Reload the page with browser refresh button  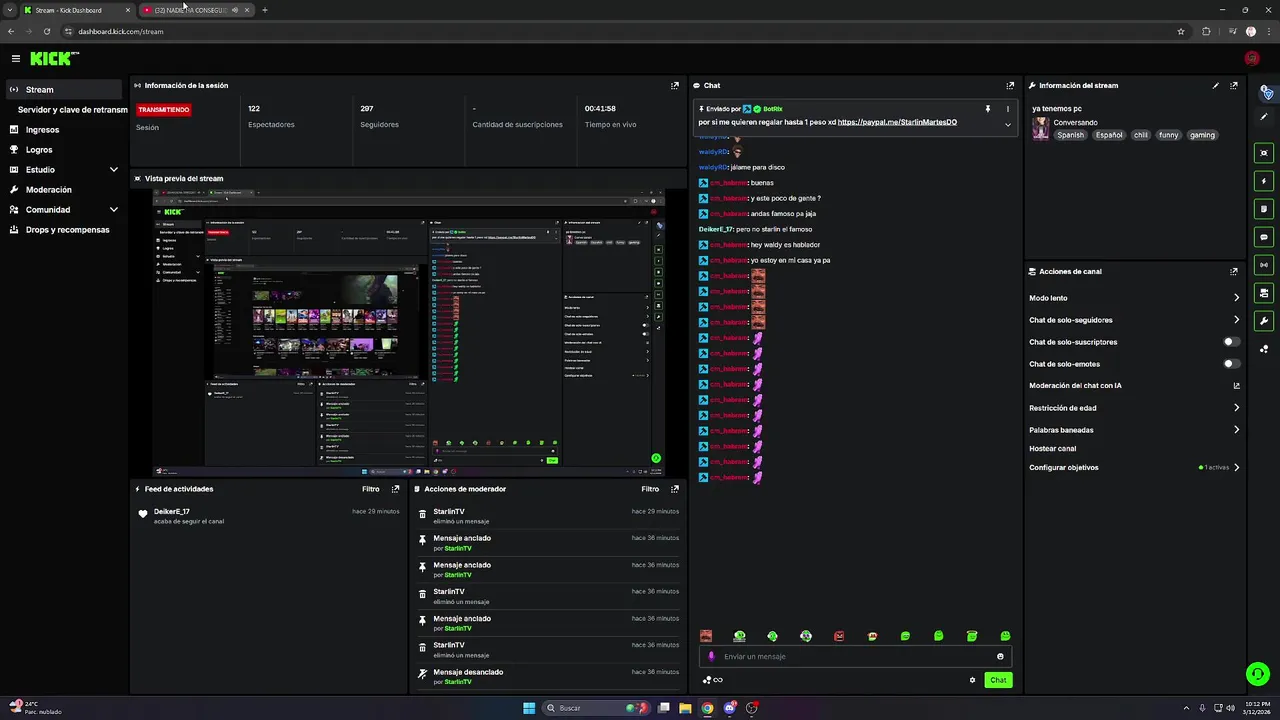tap(46, 31)
